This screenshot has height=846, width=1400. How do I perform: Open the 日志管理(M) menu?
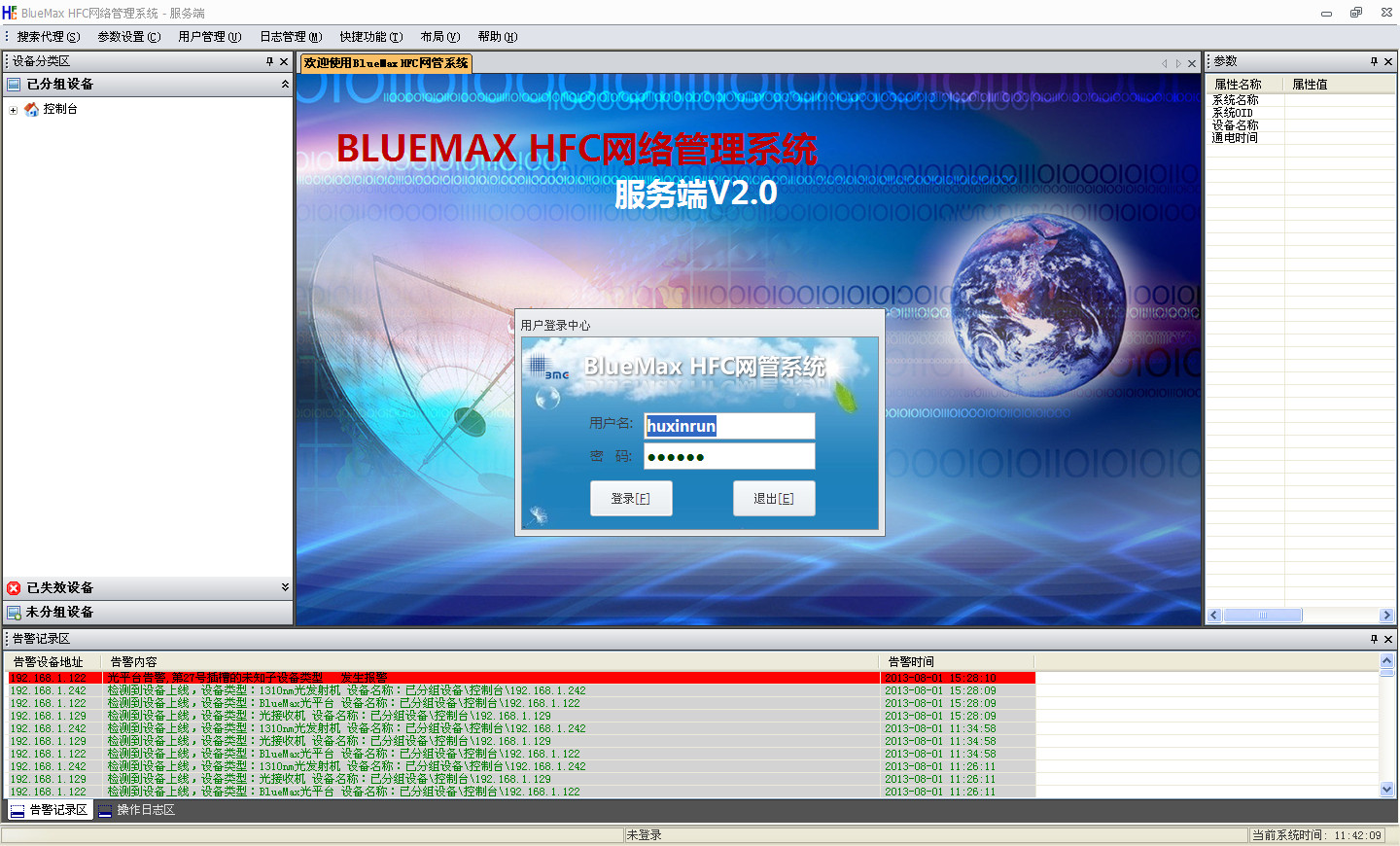[291, 37]
